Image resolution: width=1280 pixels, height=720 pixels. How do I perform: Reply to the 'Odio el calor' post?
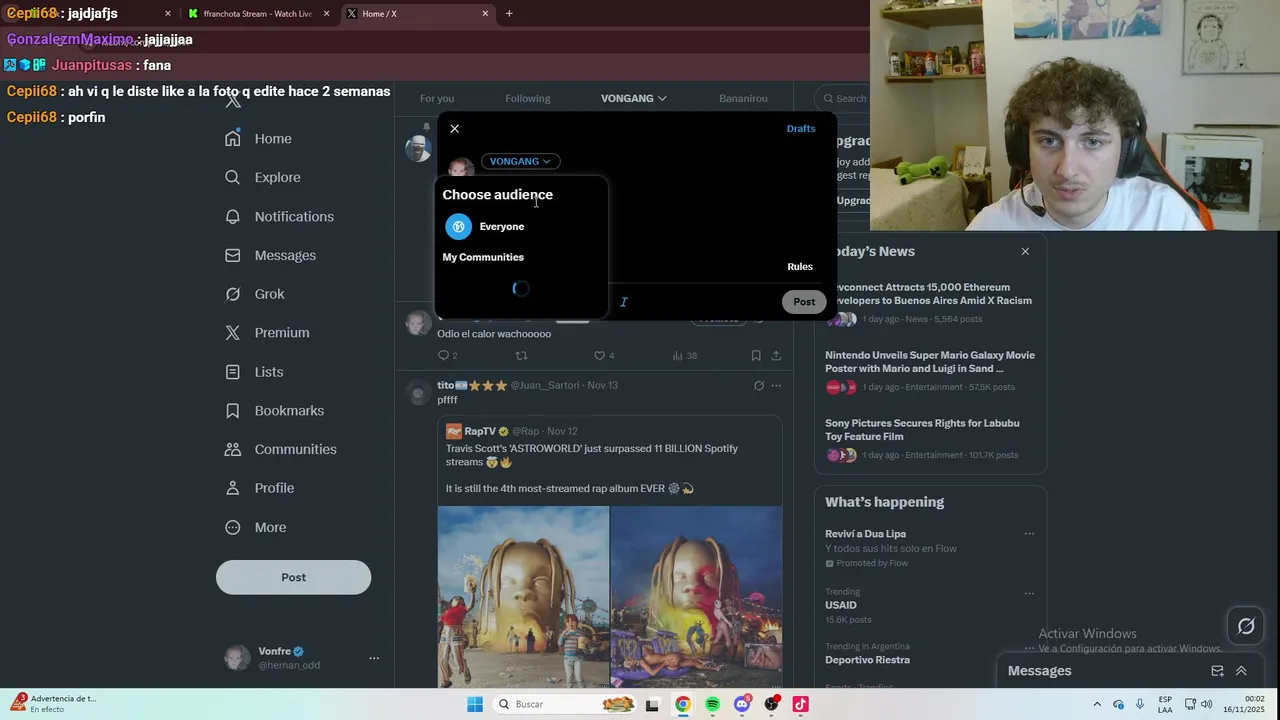coord(447,355)
